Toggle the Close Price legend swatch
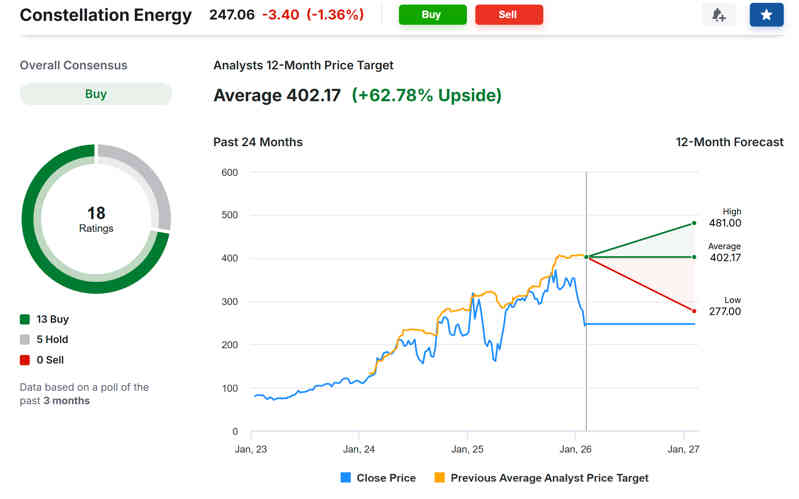Viewport: 799px width, 499px height. click(347, 478)
